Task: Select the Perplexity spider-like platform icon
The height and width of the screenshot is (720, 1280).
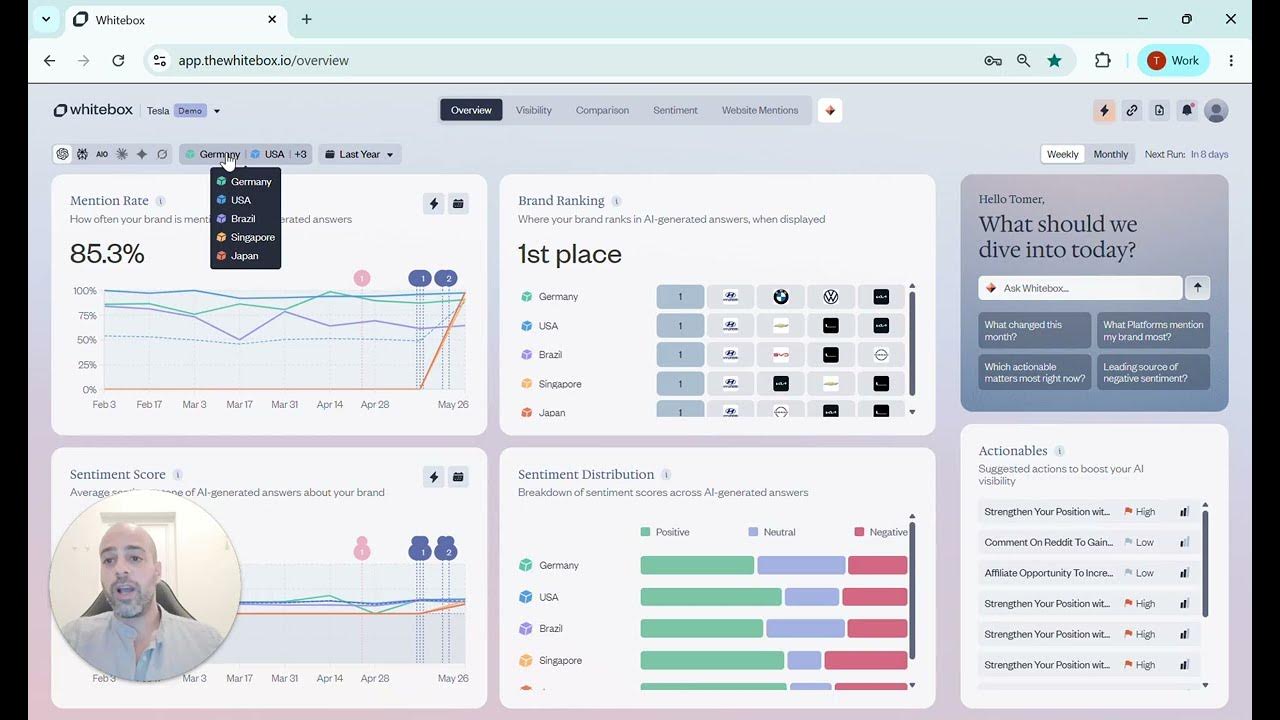Action: 82,154
